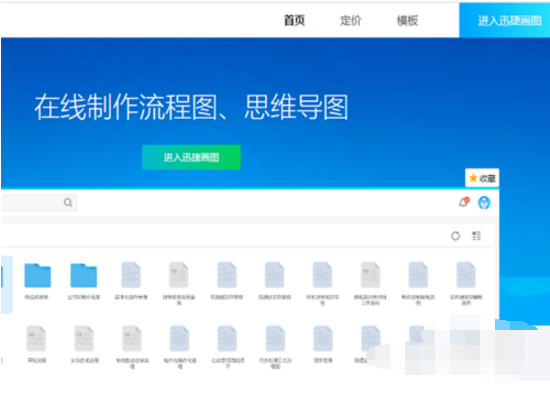Focus the file search input box
Image resolution: width=550 pixels, height=394 pixels.
point(39,203)
